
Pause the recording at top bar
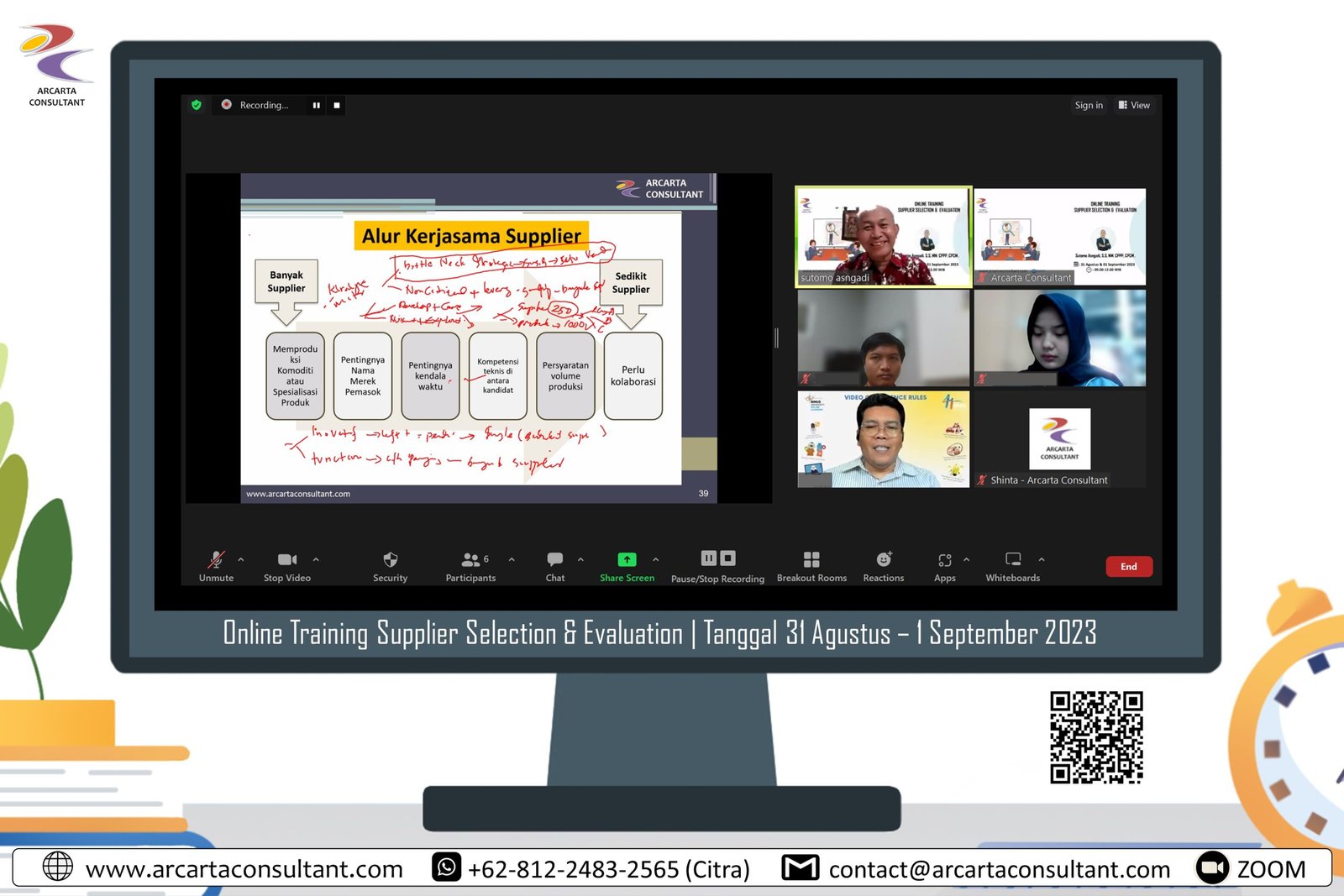(x=317, y=105)
